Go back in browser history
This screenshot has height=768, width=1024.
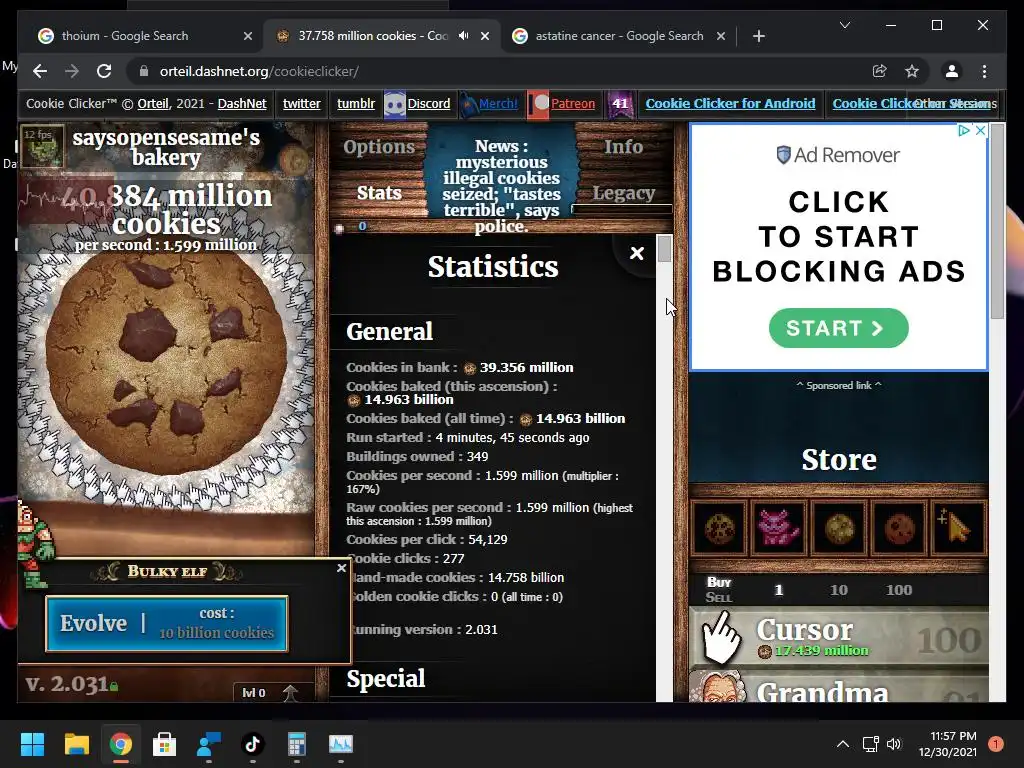(x=40, y=71)
